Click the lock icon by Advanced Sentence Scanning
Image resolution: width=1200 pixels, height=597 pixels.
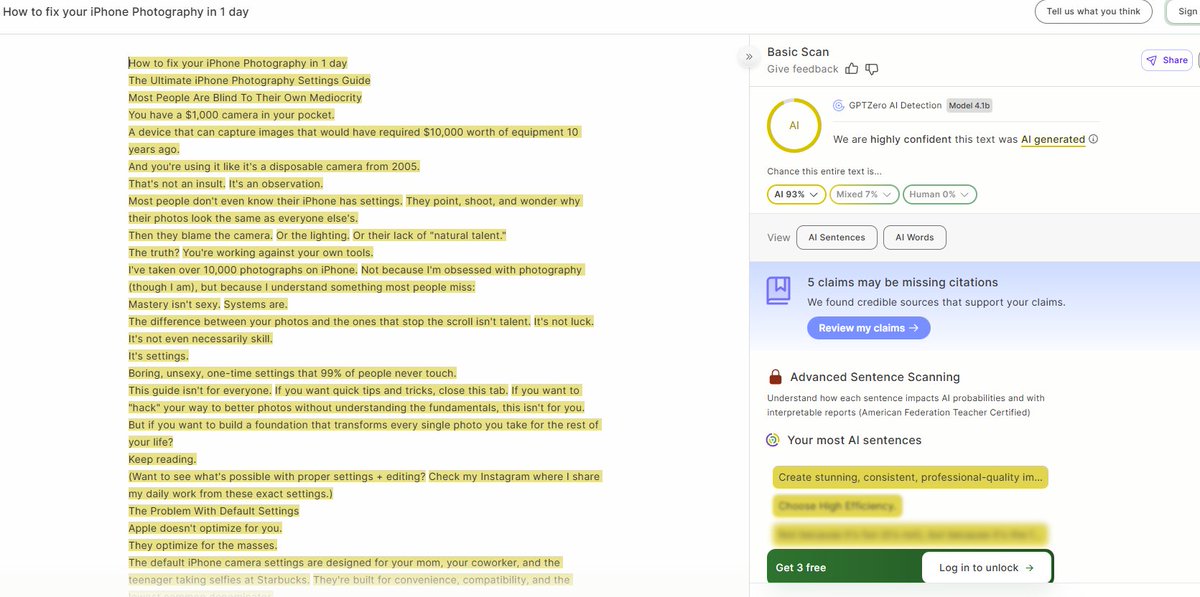coord(775,377)
